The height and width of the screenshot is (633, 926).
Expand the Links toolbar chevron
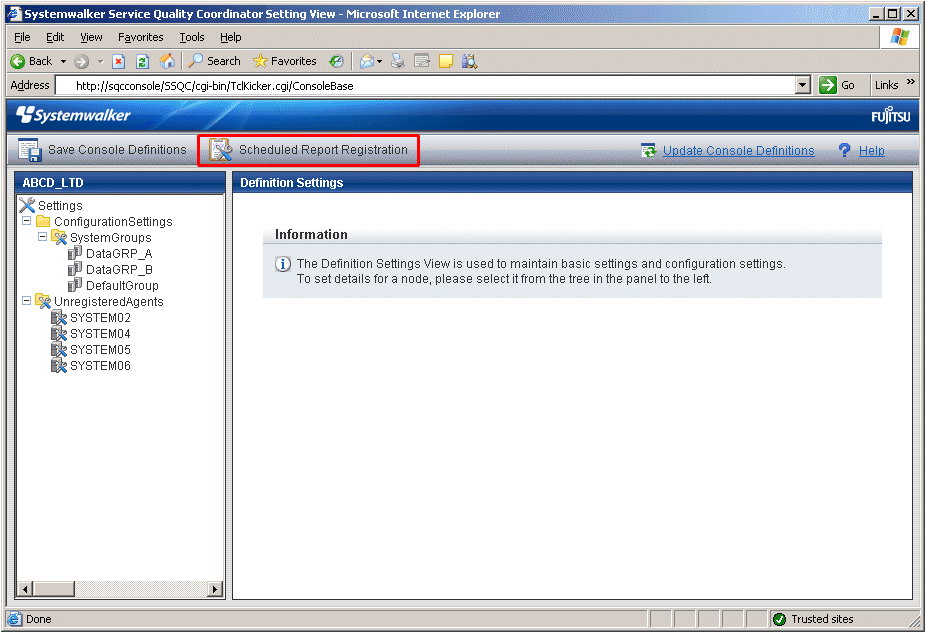[x=911, y=82]
